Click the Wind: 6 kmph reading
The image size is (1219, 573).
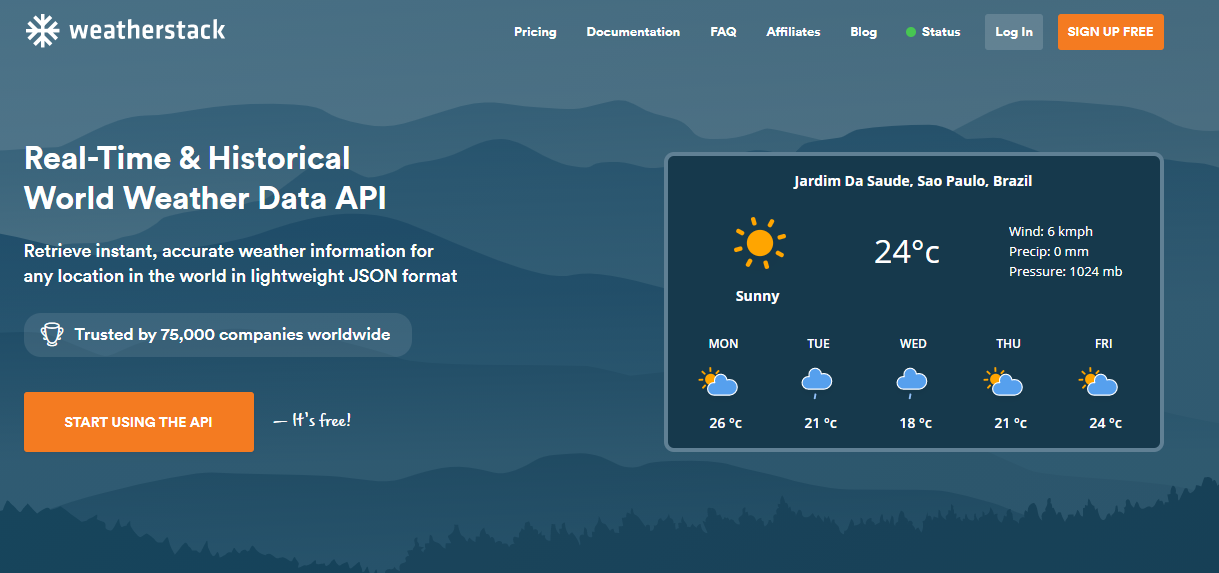(x=1051, y=231)
